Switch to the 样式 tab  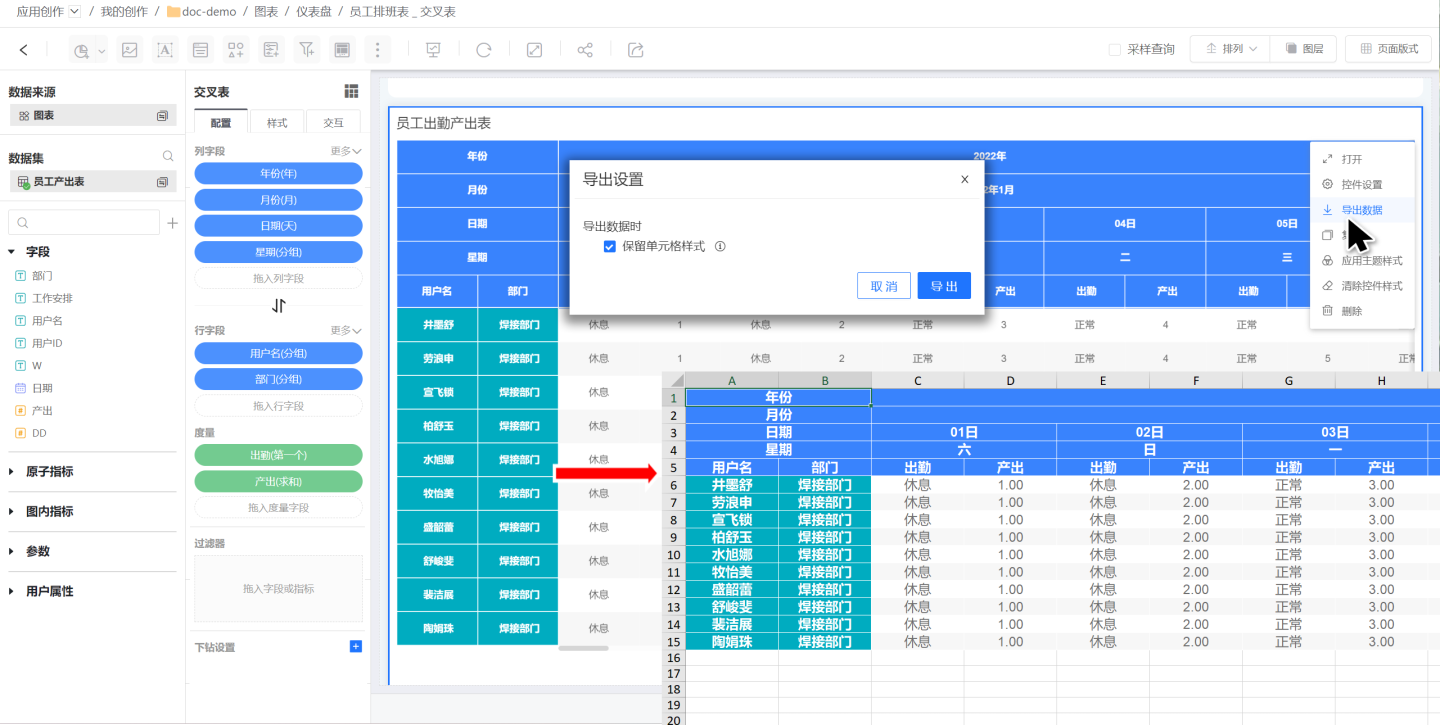click(x=277, y=123)
